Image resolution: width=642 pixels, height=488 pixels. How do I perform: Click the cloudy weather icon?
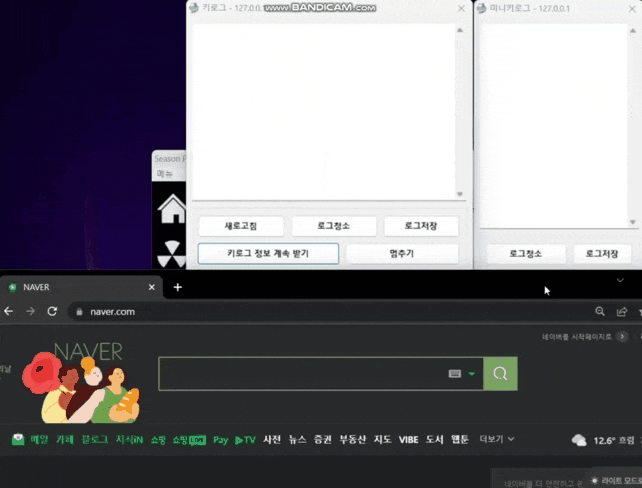[x=579, y=440]
